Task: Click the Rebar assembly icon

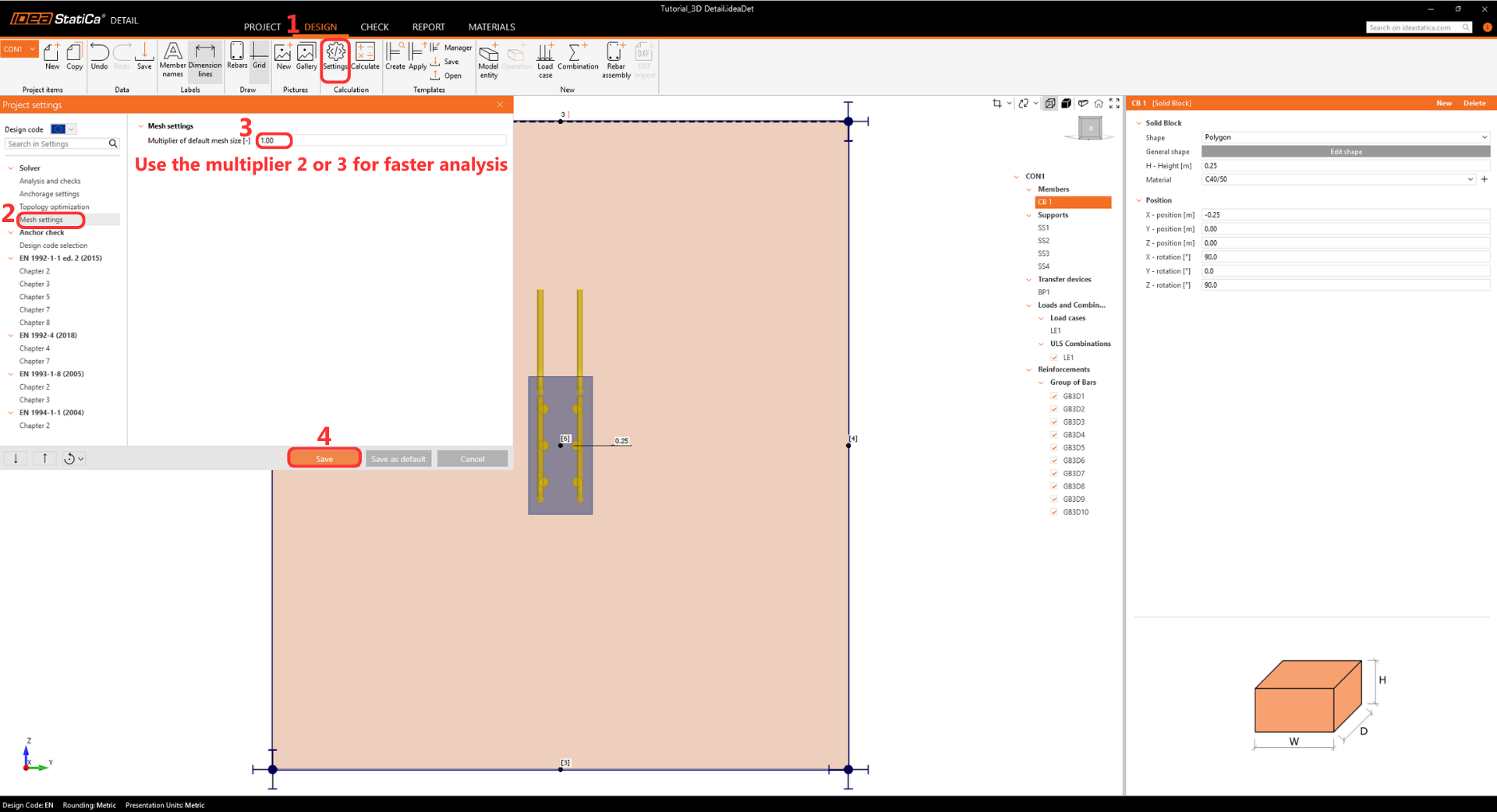Action: pos(616,58)
